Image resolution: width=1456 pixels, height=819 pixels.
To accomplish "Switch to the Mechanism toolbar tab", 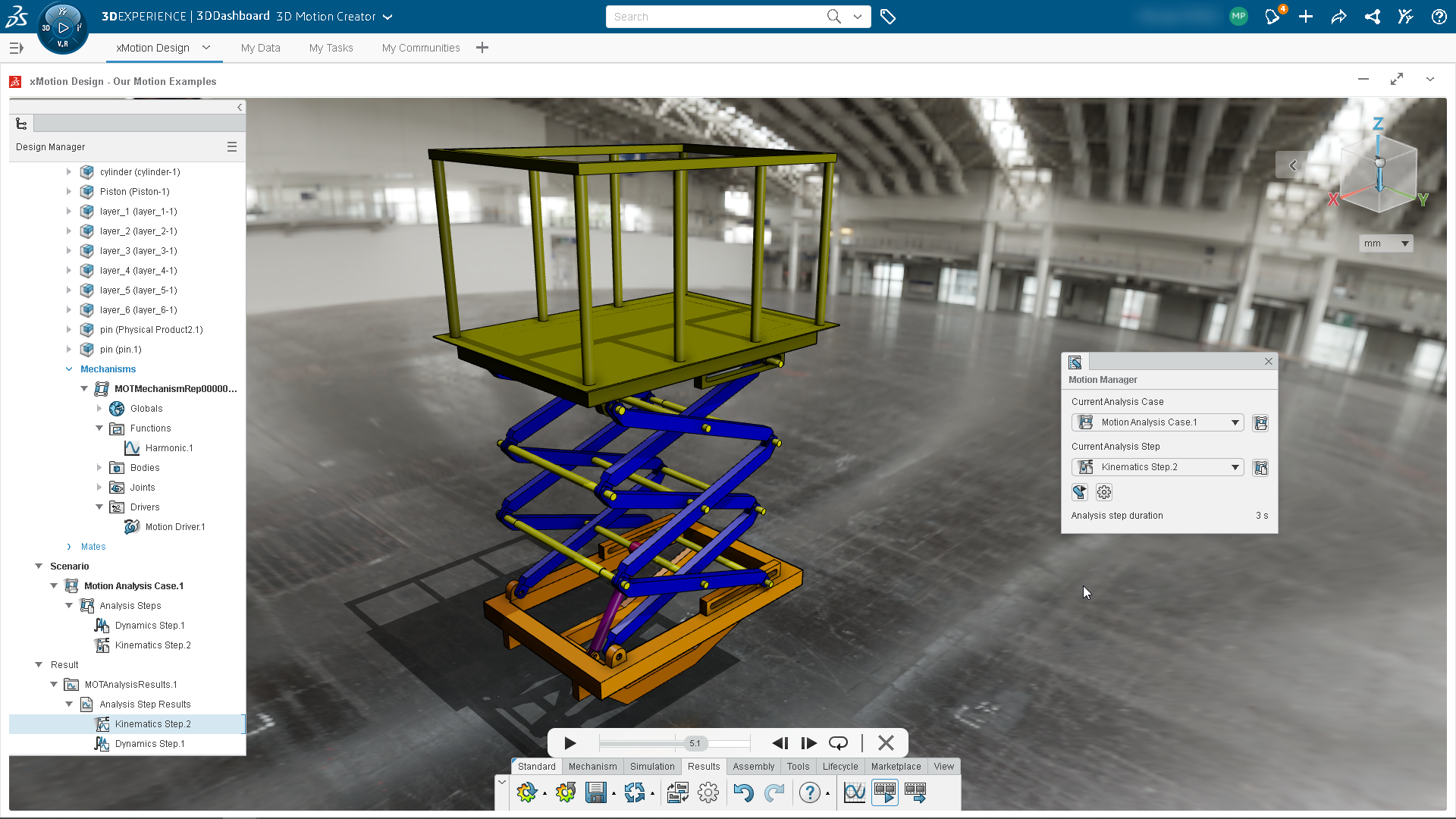I will pyautogui.click(x=592, y=767).
